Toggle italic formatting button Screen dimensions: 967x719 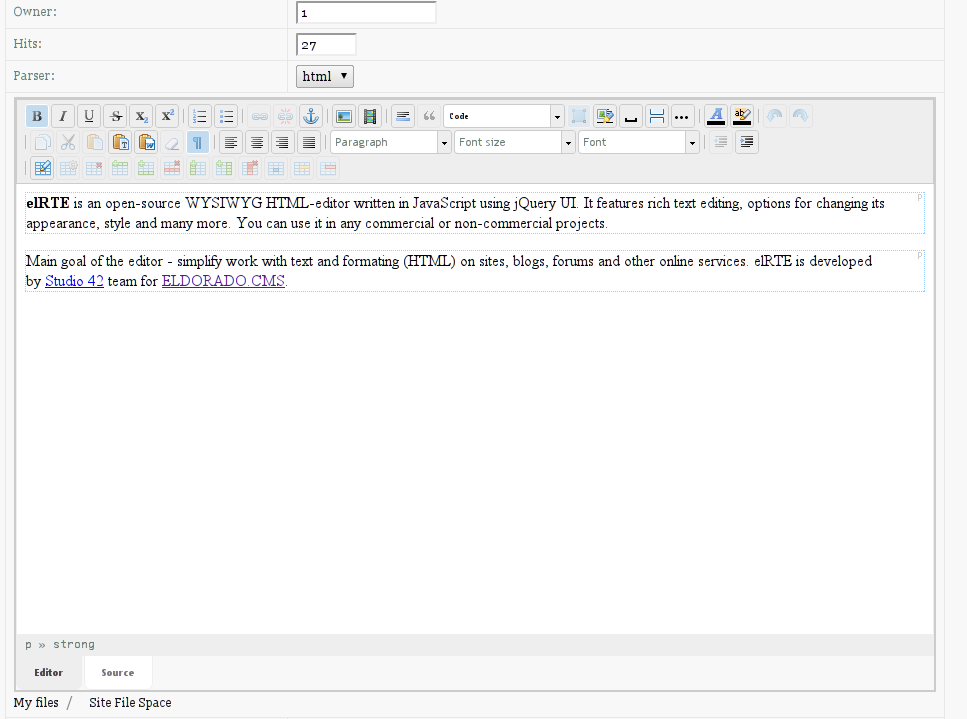point(63,116)
